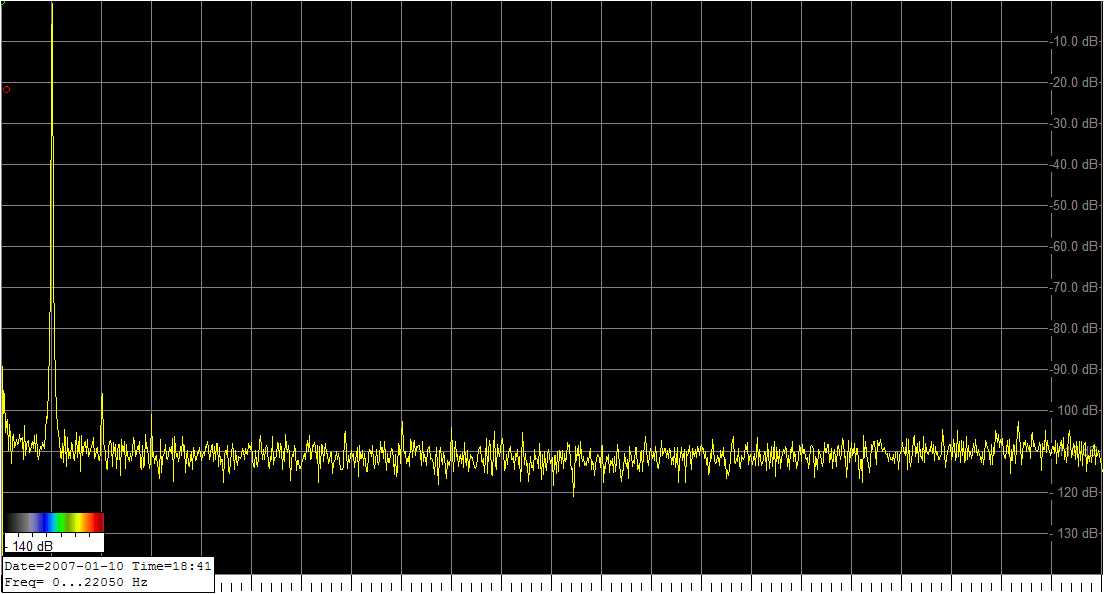
Task: Click the '-20.0 dB' axis label
Action: pos(1074,82)
